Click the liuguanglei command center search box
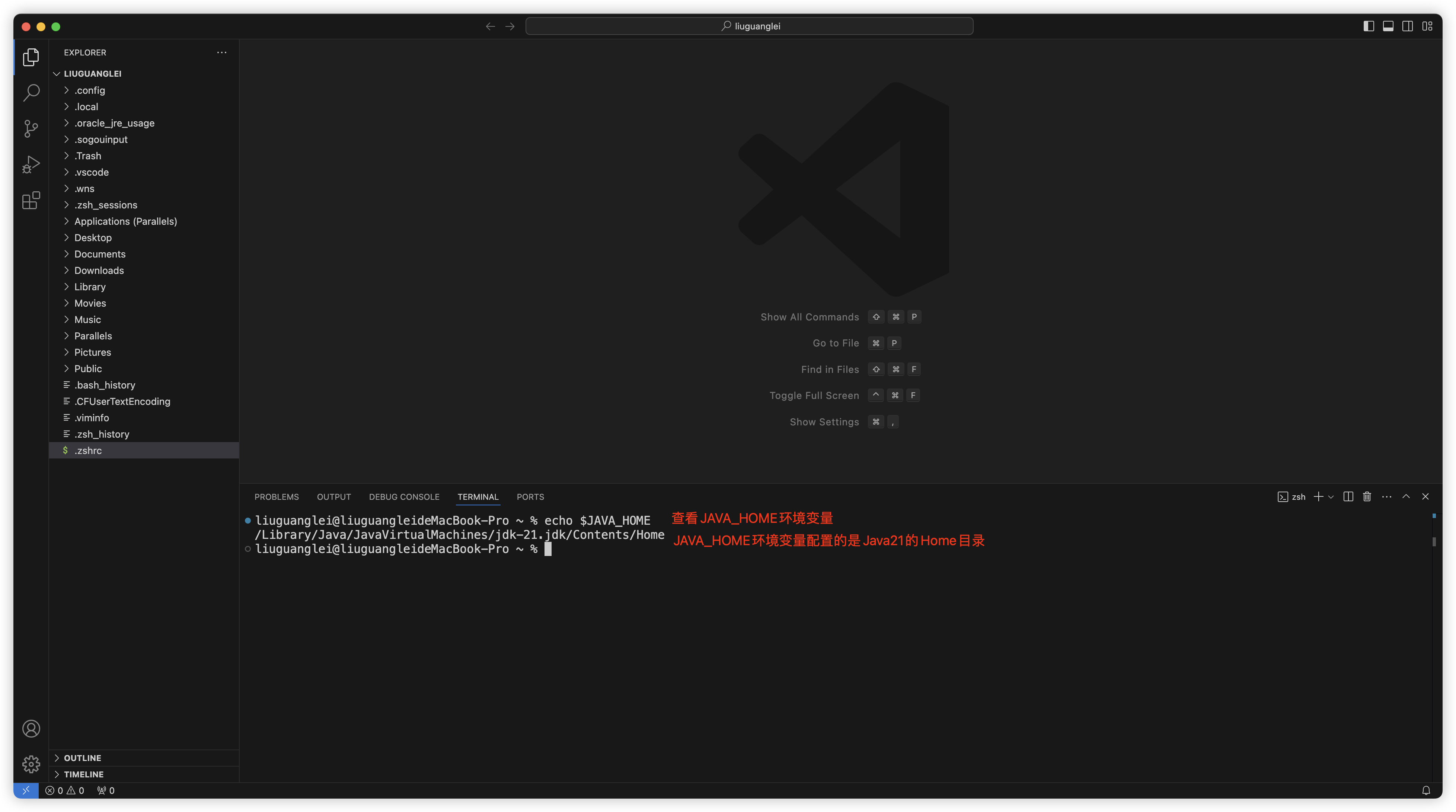The width and height of the screenshot is (1456, 812). click(x=749, y=26)
